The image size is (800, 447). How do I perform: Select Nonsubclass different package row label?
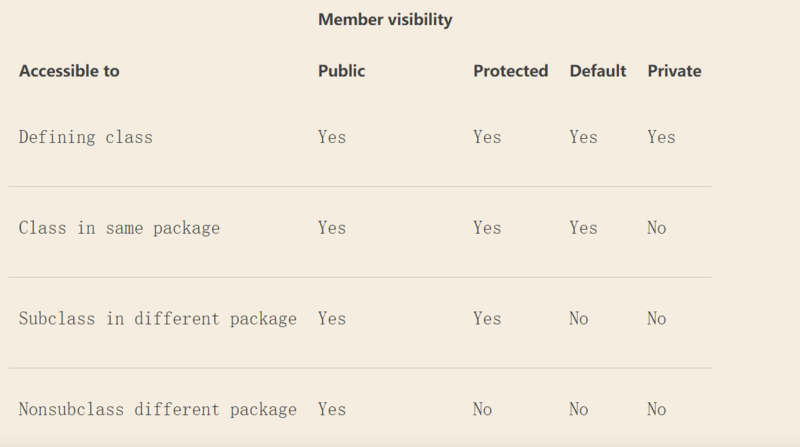coord(158,409)
